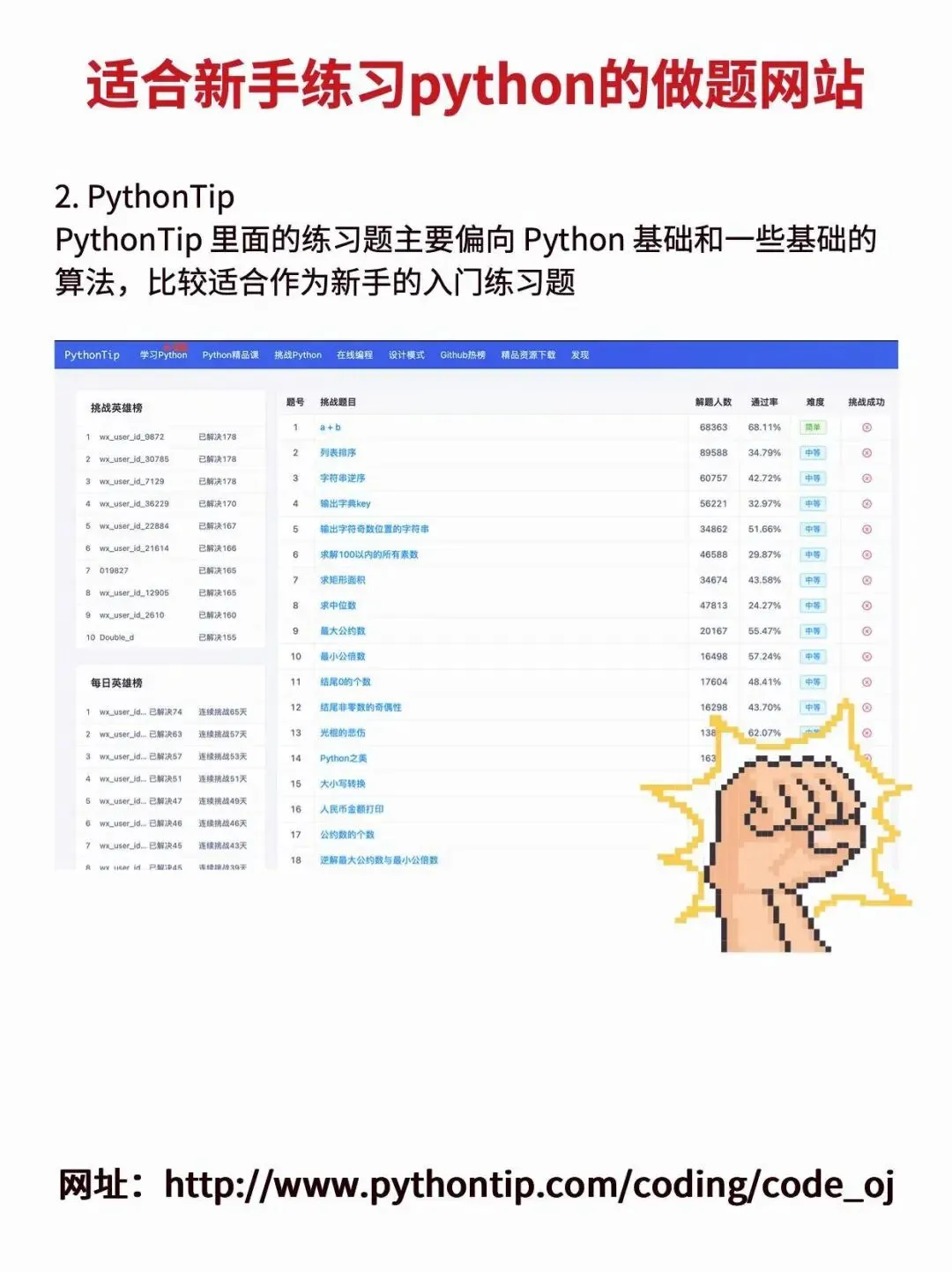
Task: Click the 中等 badge in 列表排序 row
Action: click(813, 453)
